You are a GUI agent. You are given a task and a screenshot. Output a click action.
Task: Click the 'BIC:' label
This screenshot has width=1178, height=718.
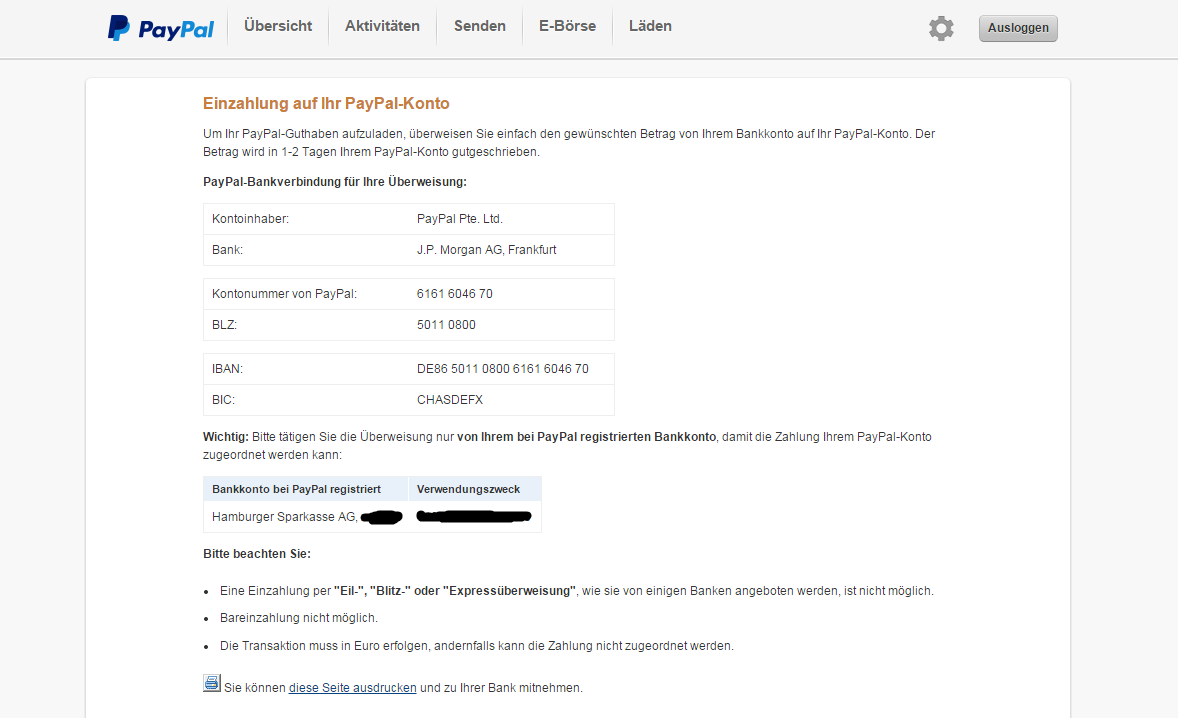coord(223,400)
